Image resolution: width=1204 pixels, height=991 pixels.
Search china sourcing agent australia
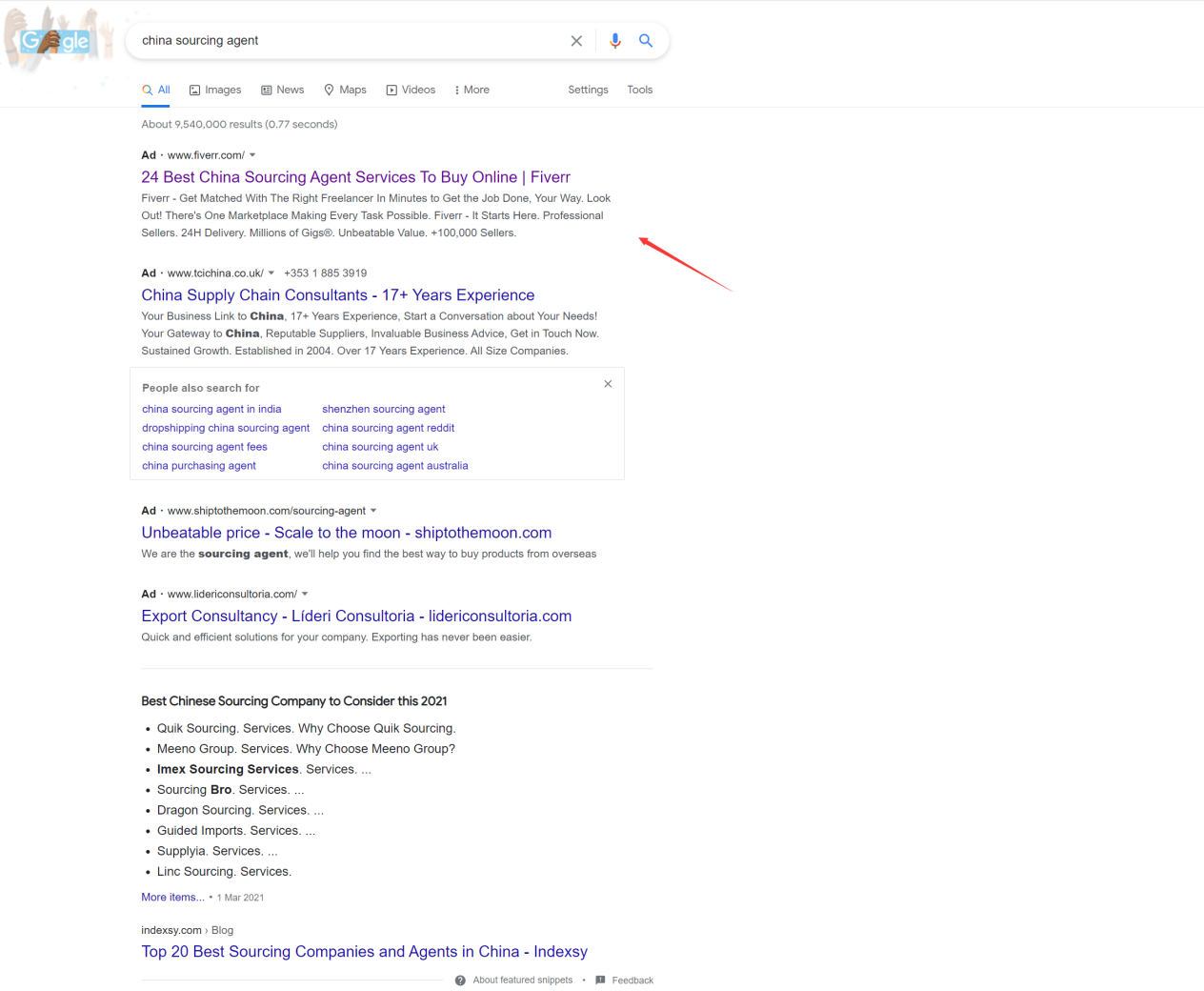tap(395, 466)
